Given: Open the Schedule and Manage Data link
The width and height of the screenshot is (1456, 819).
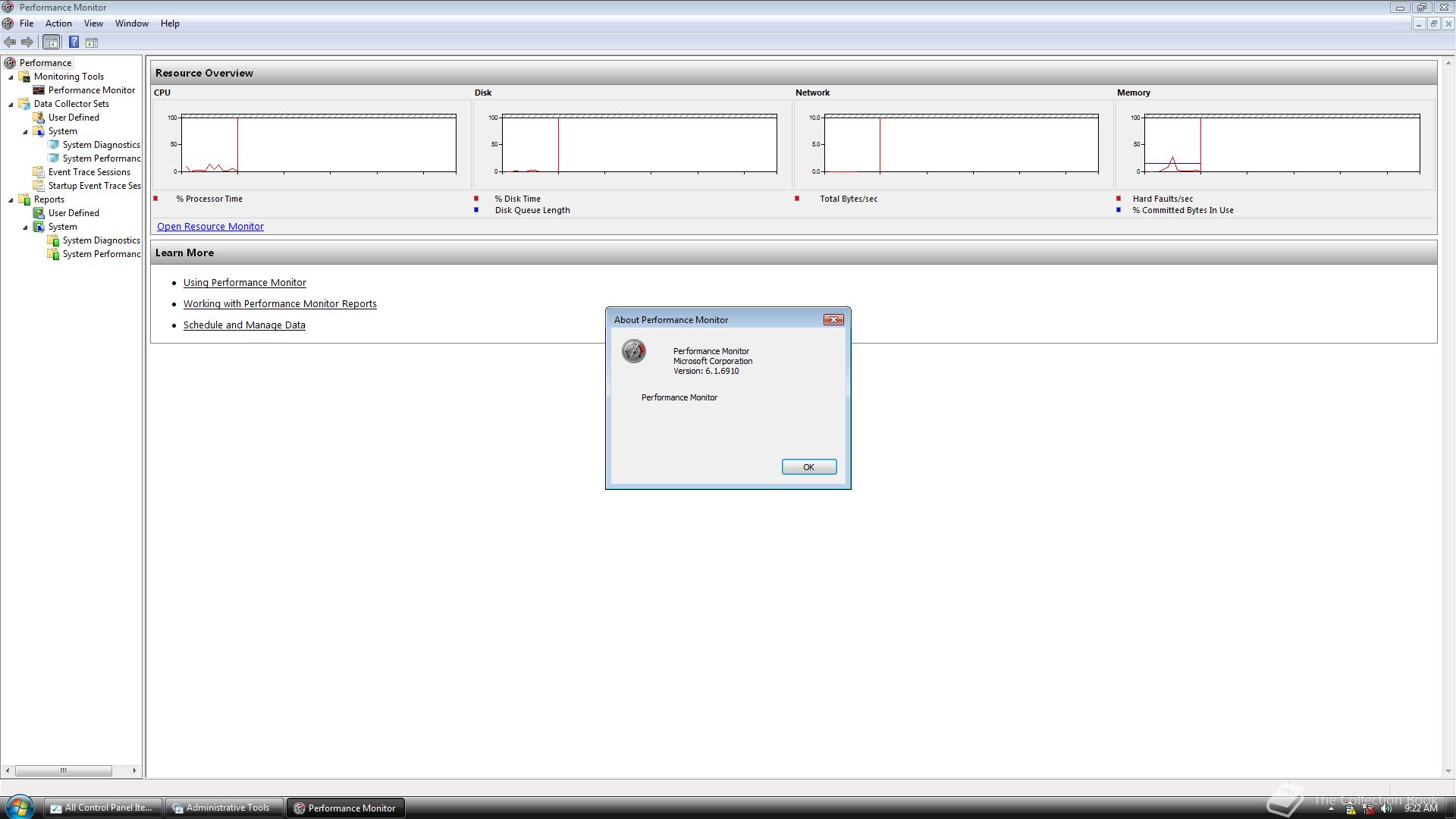Looking at the screenshot, I should click(x=244, y=325).
